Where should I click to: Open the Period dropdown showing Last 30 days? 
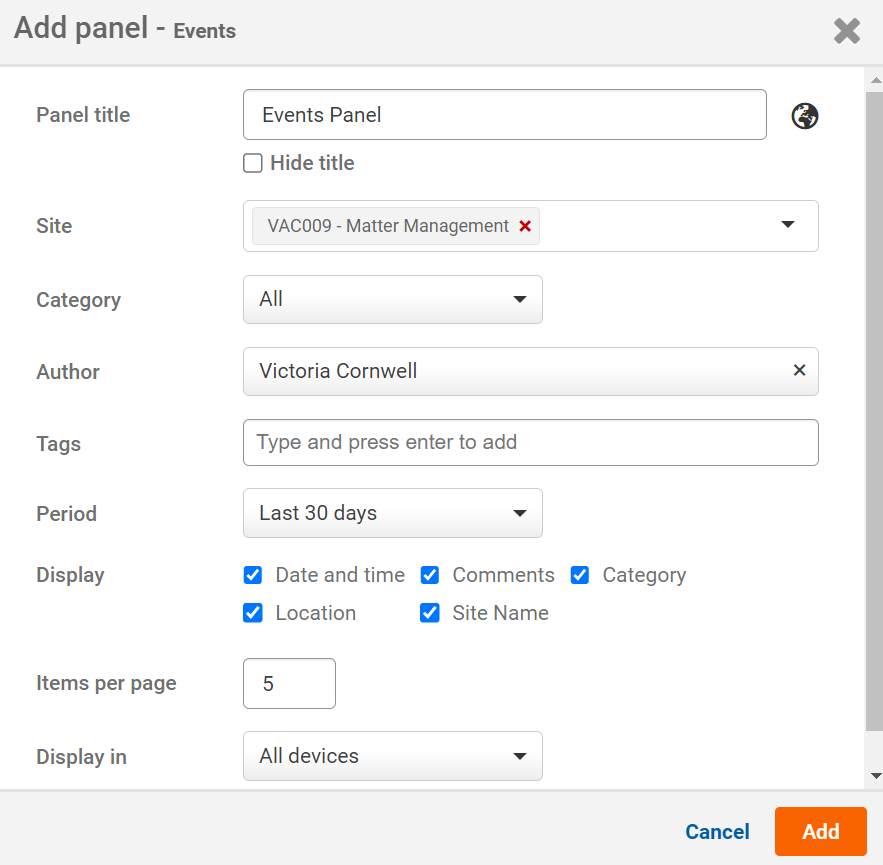392,513
